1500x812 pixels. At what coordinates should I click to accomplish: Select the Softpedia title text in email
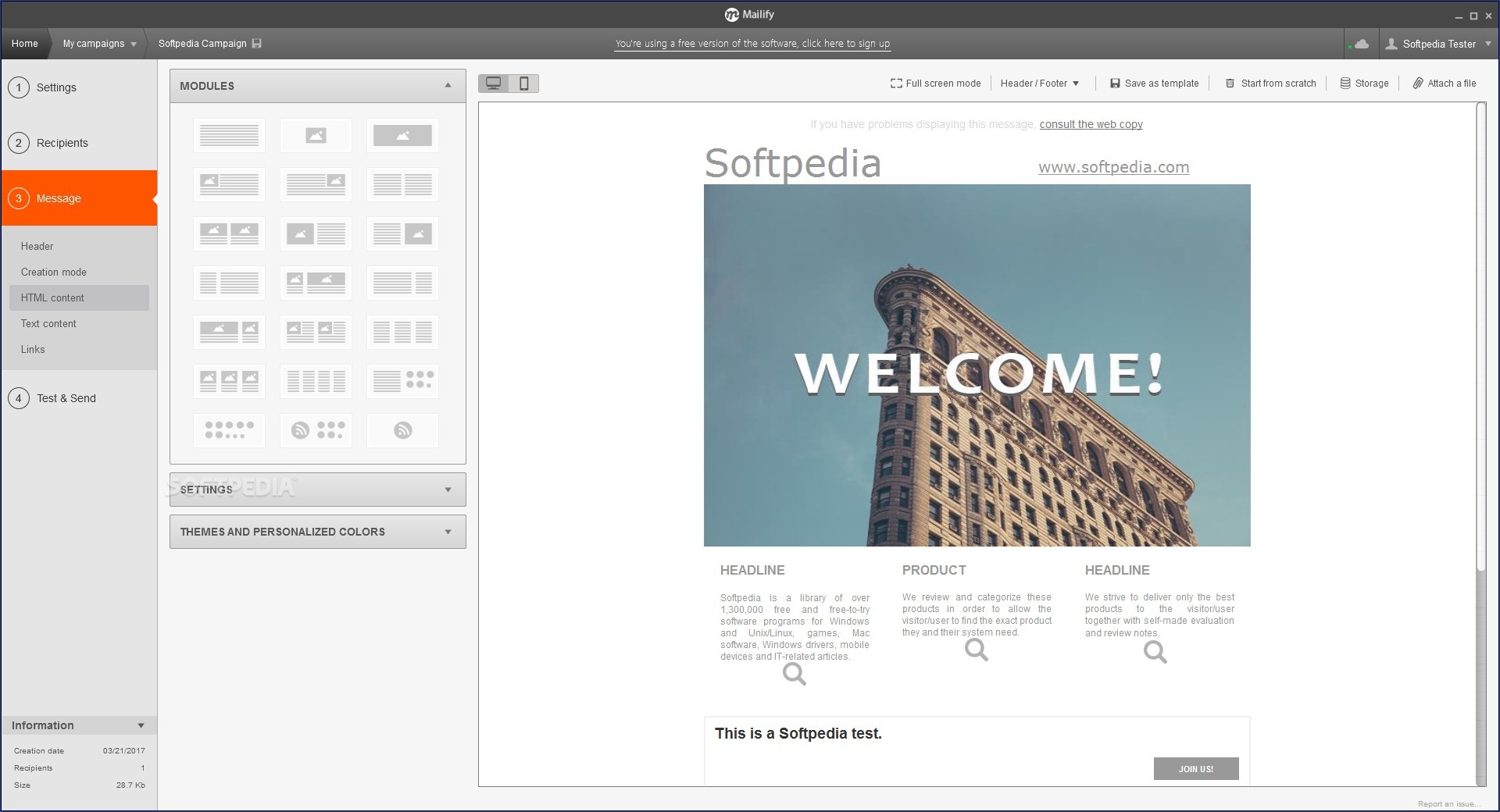[x=792, y=163]
